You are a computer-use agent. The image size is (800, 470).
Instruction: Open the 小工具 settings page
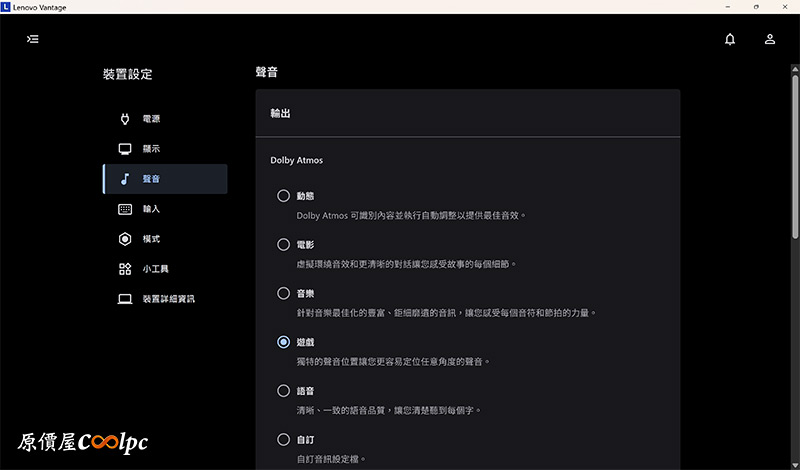pyautogui.click(x=165, y=269)
